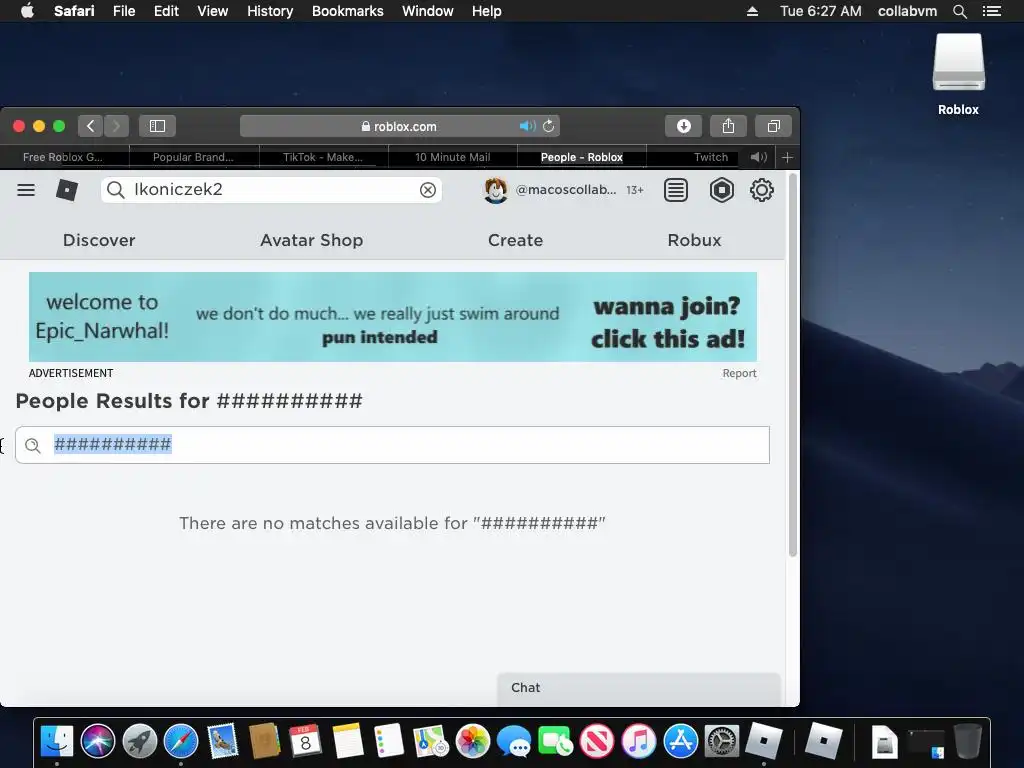The image size is (1024, 768).
Task: Reload the roblox.com page
Action: click(x=549, y=126)
